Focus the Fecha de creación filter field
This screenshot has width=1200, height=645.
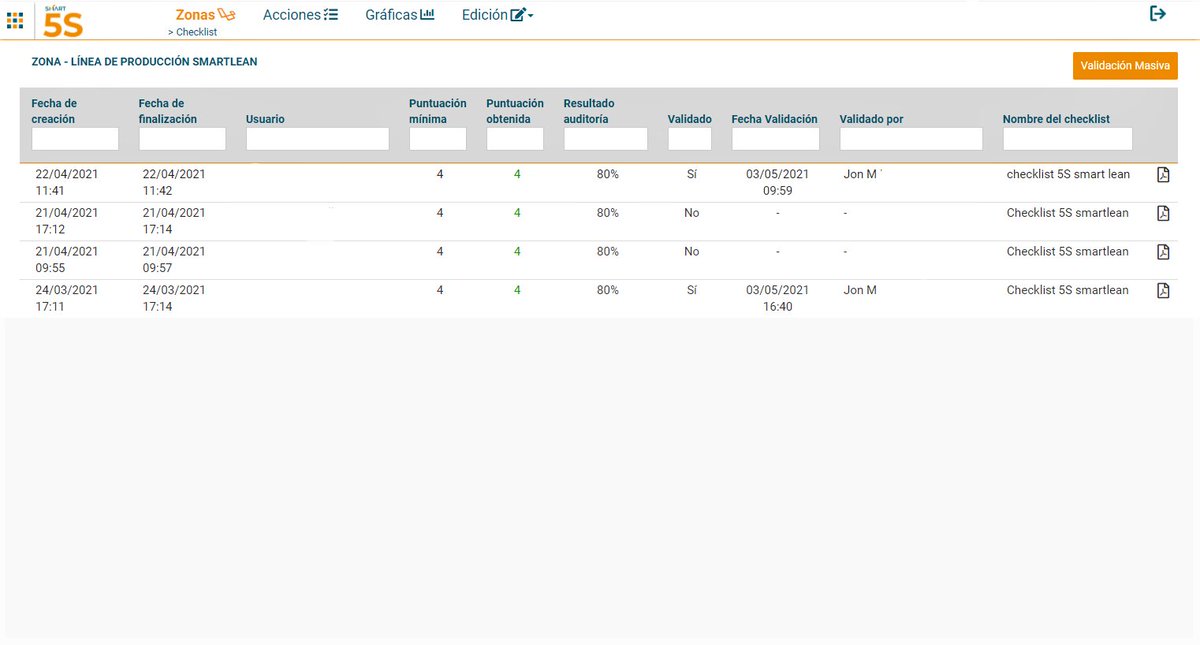75,139
